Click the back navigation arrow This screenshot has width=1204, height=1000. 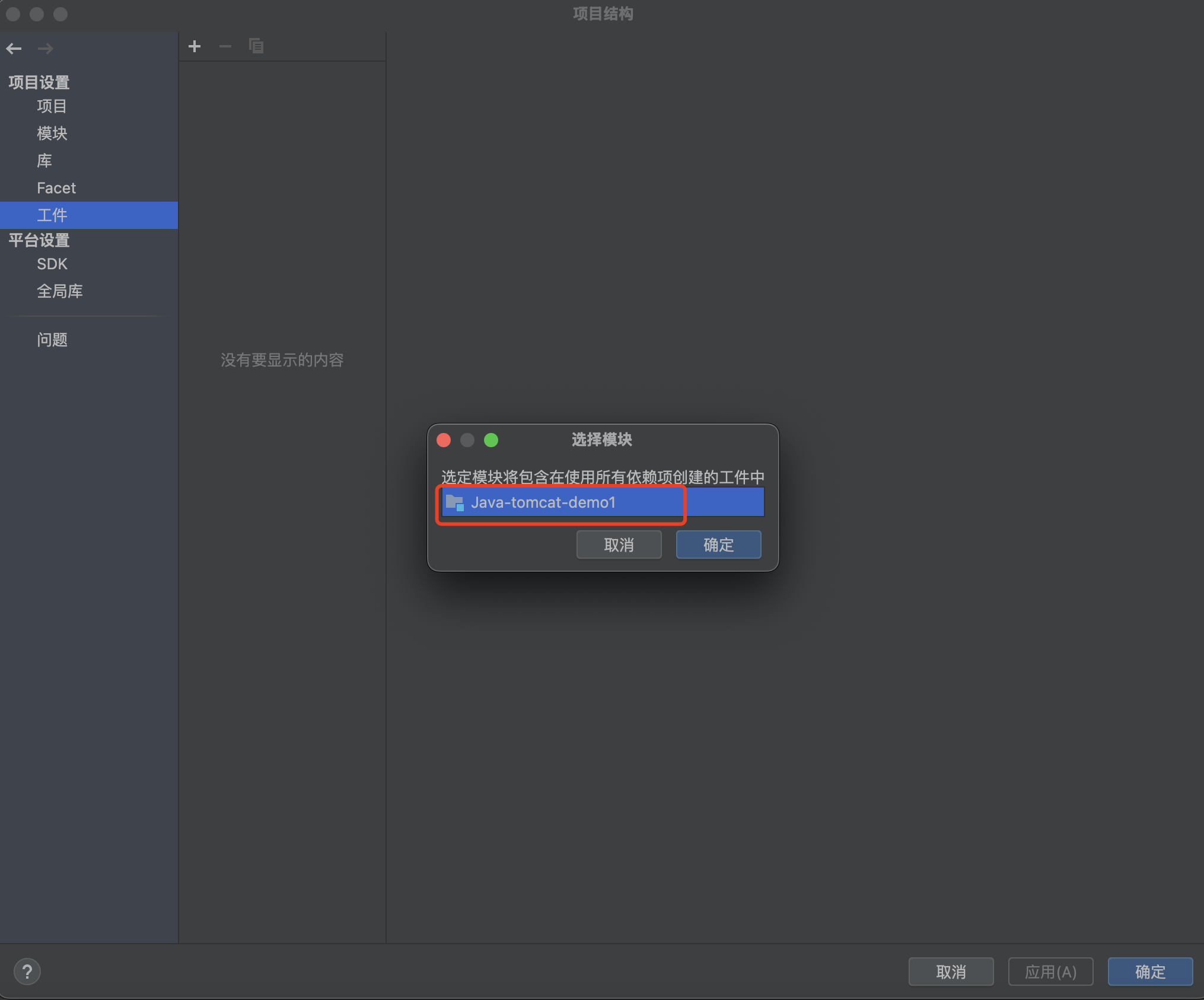(x=14, y=49)
